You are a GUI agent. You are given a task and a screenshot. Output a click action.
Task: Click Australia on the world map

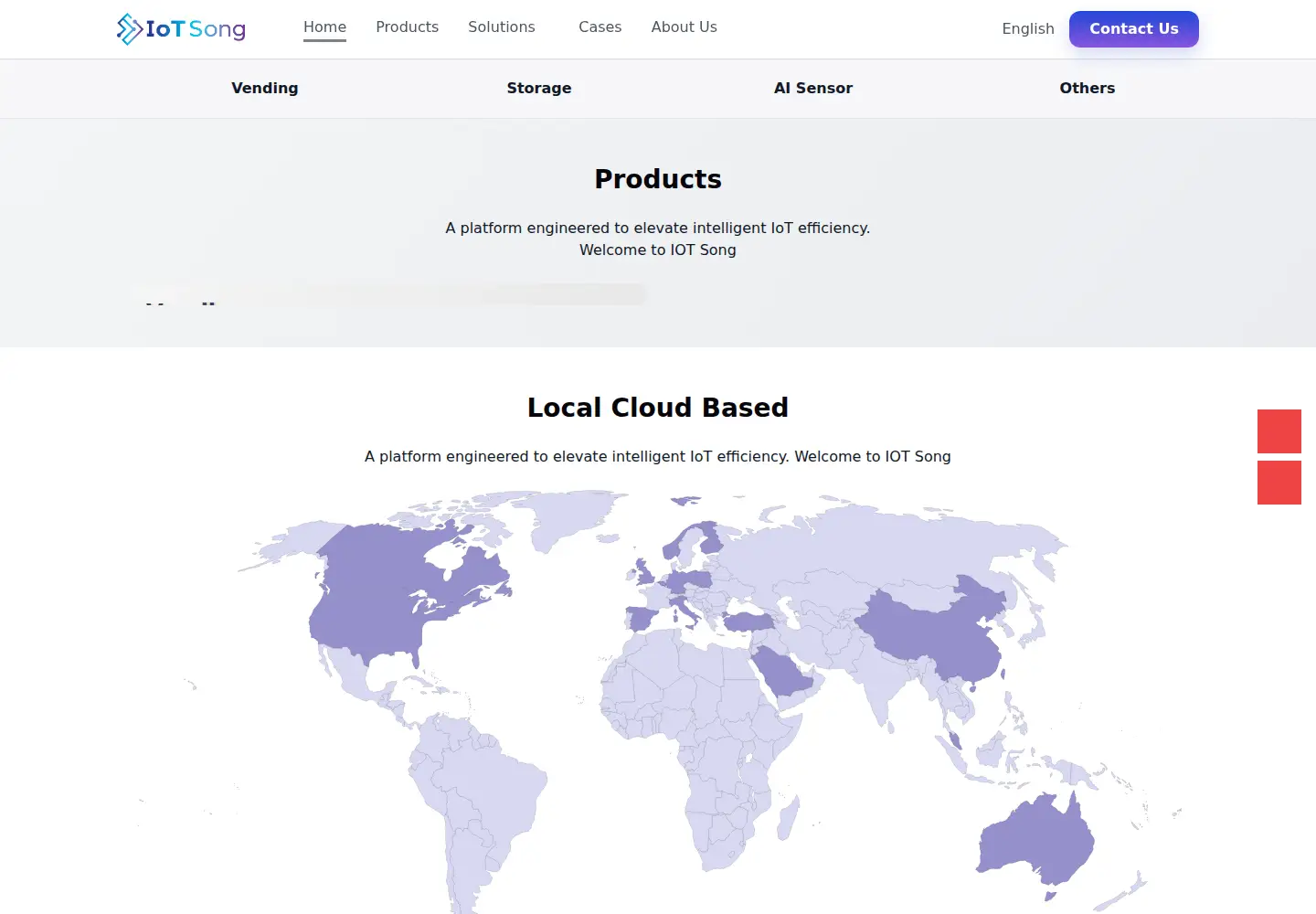click(x=1035, y=841)
